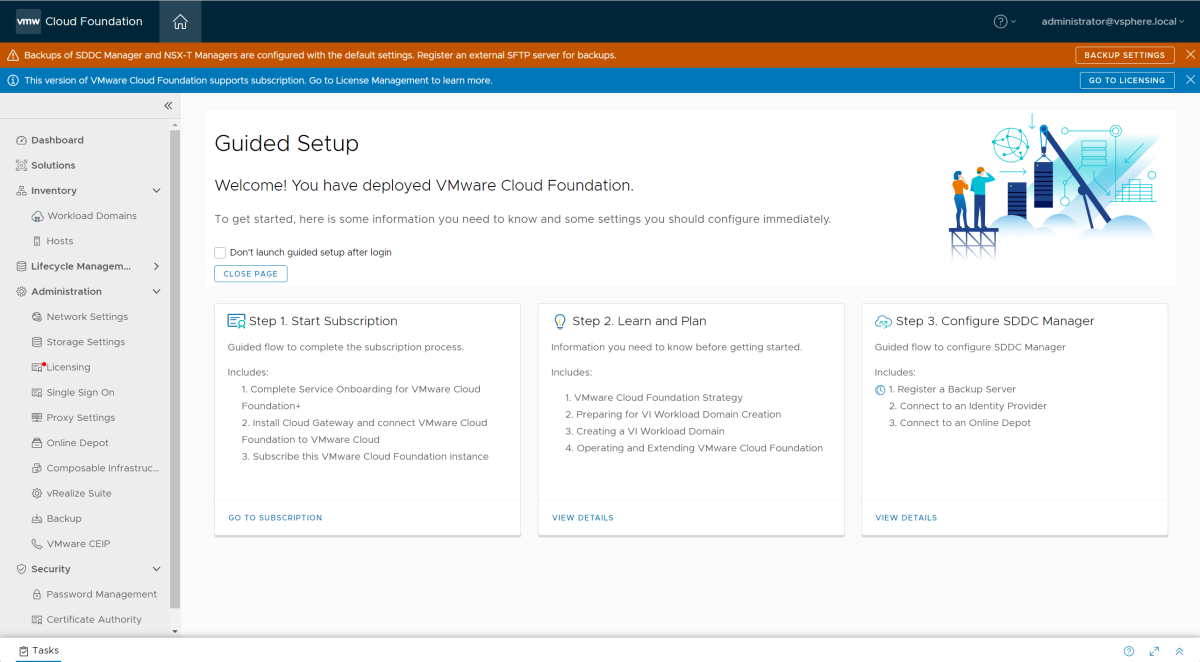Click the Home icon in top bar
Image resolution: width=1200 pixels, height=662 pixels.
180,22
